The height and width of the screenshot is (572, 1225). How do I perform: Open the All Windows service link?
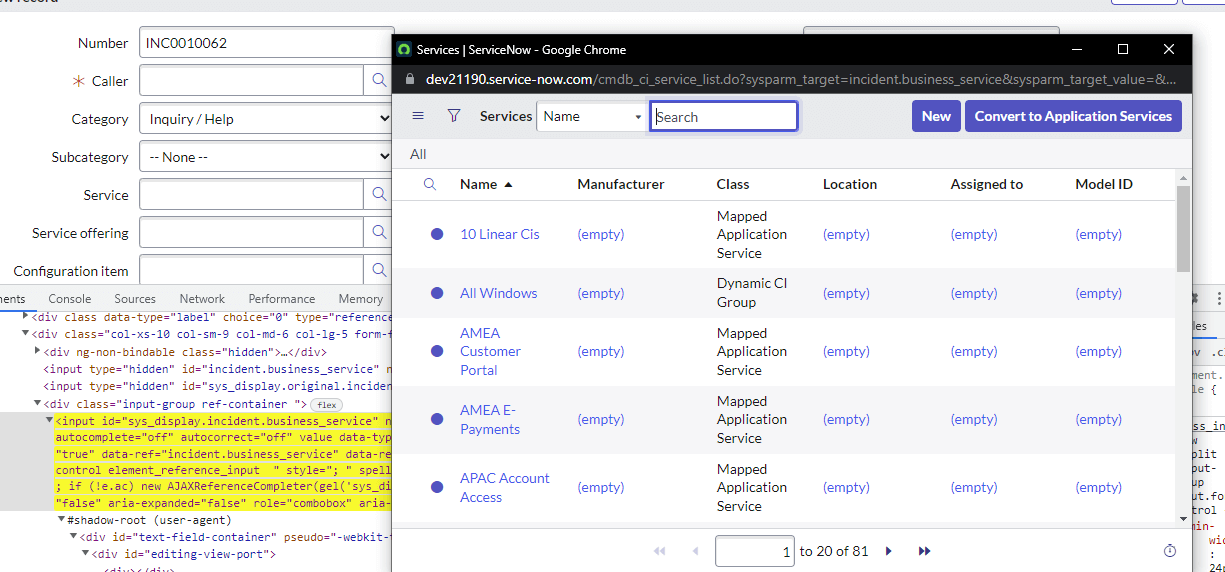[x=499, y=293]
